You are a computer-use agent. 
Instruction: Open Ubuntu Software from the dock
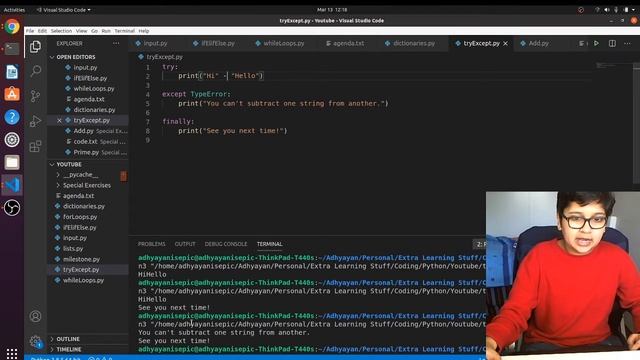[x=12, y=94]
